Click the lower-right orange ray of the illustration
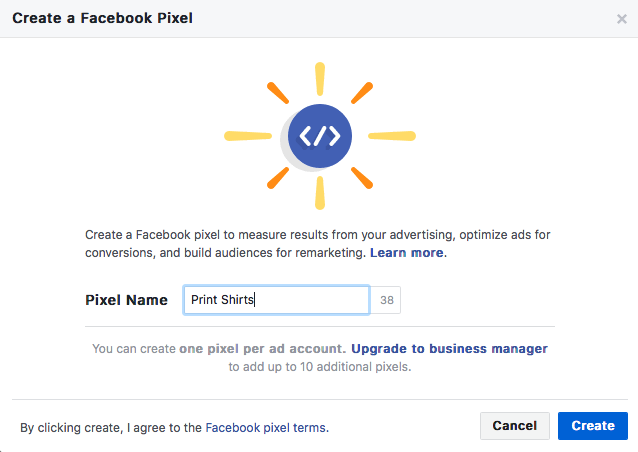638x452 pixels. [362, 178]
